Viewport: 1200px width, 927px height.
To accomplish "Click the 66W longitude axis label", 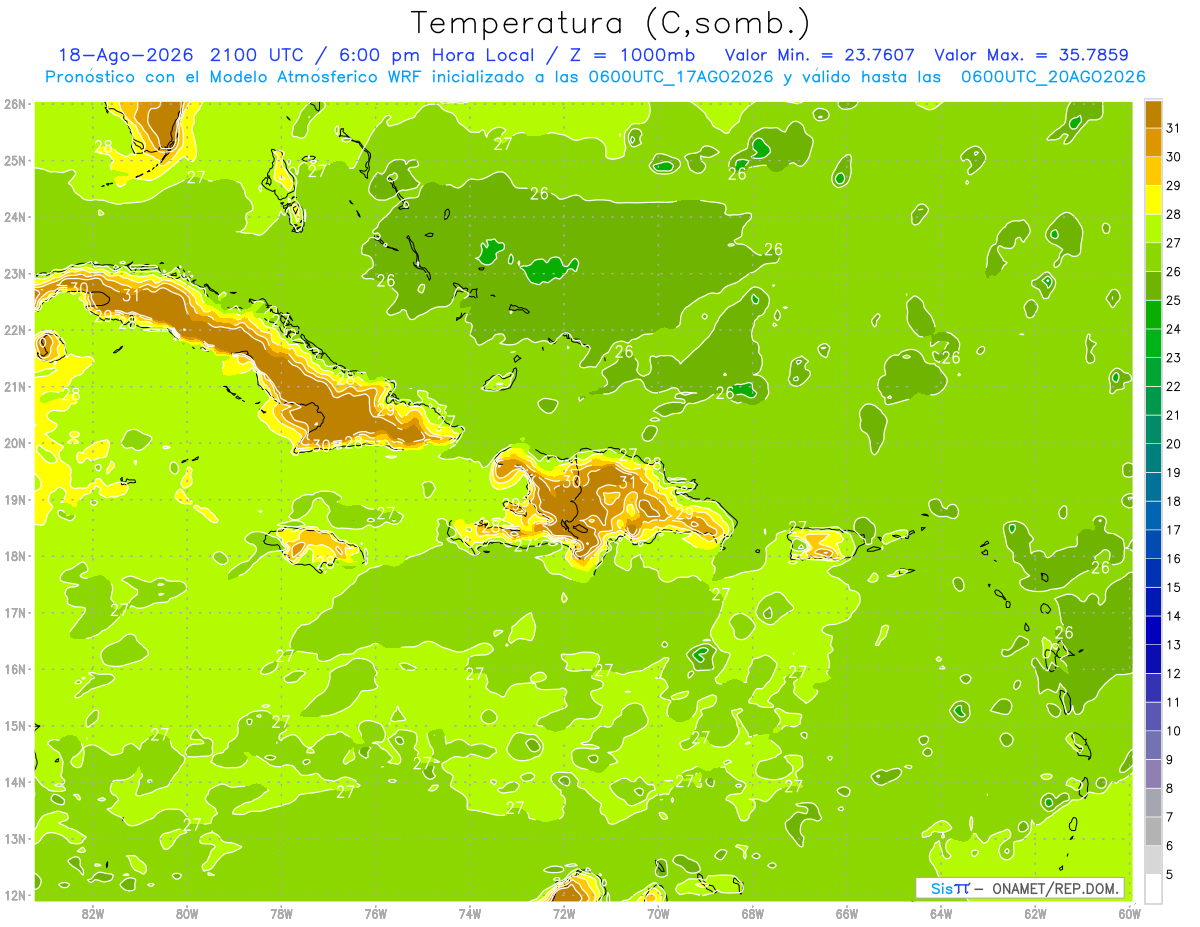I will click(x=847, y=913).
